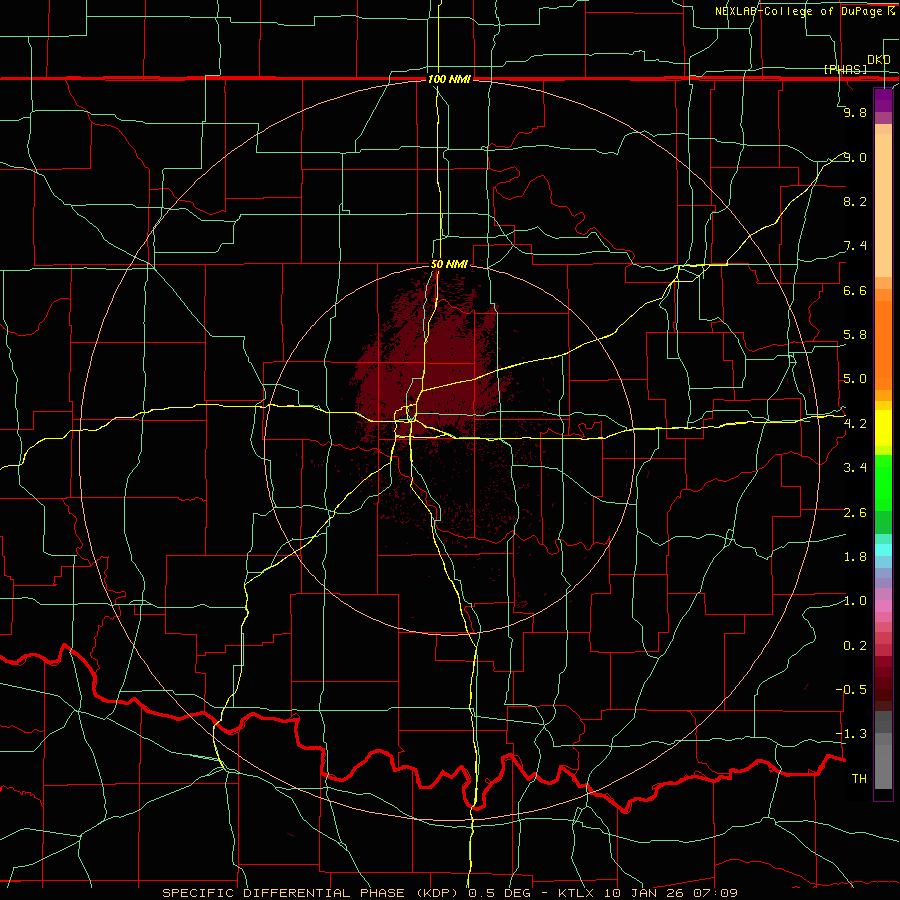Click the 3.4 scale value
This screenshot has width=900, height=900.
[855, 468]
